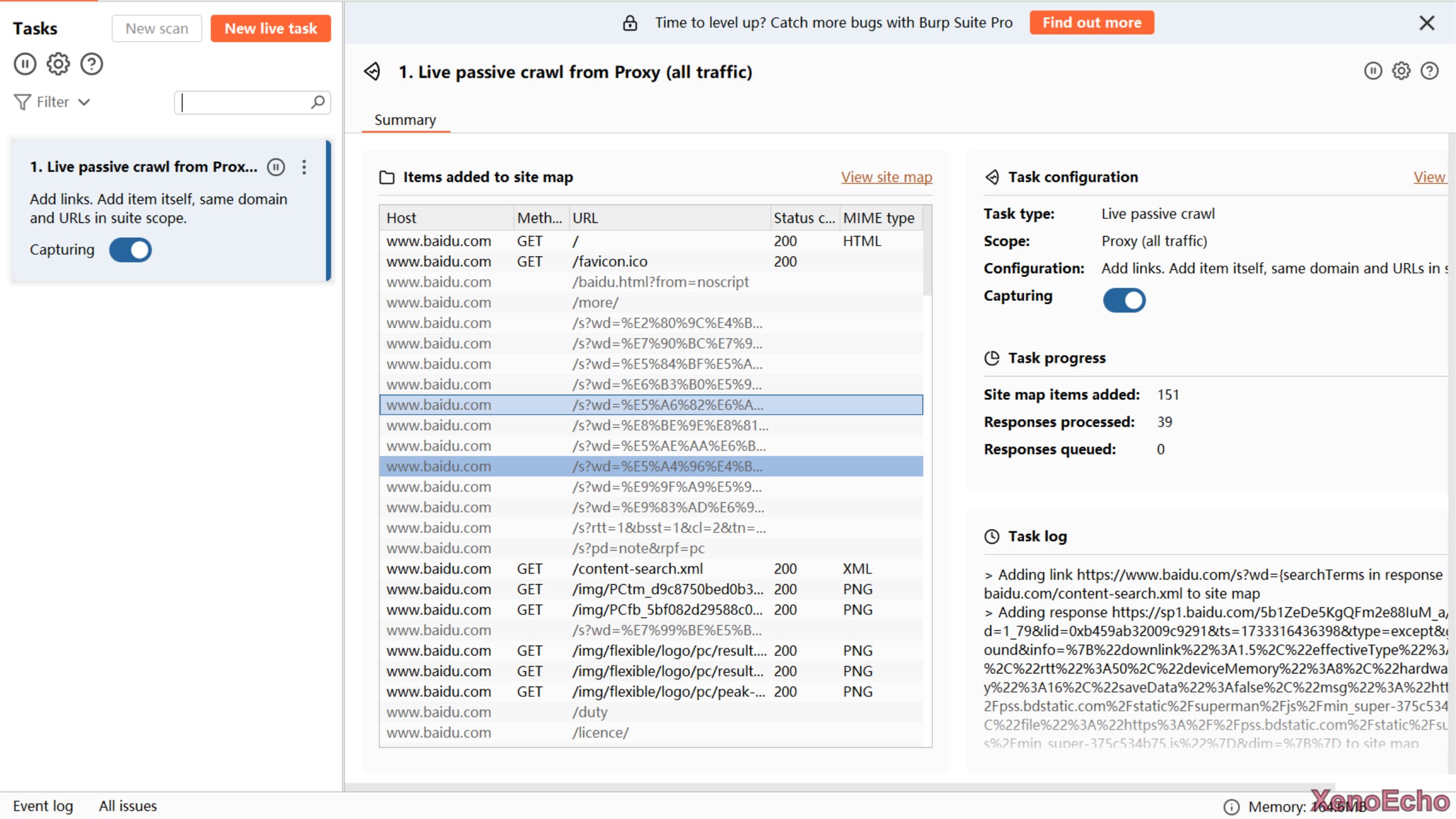The image size is (1456, 819).
Task: Click help icon in task details header
Action: [x=1429, y=71]
